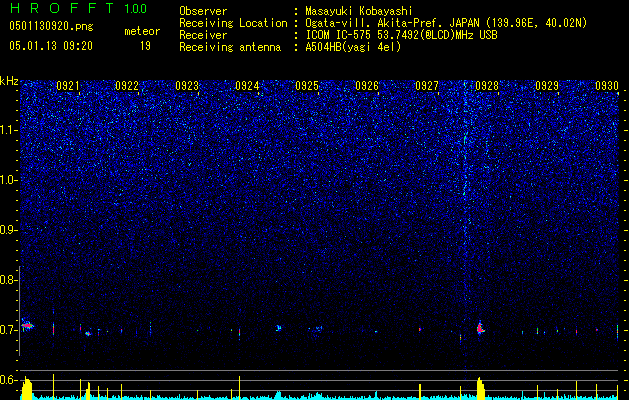Click the HROFFT 1.00 program title
Image resolution: width=629 pixels, height=400 pixels.
pos(78,8)
